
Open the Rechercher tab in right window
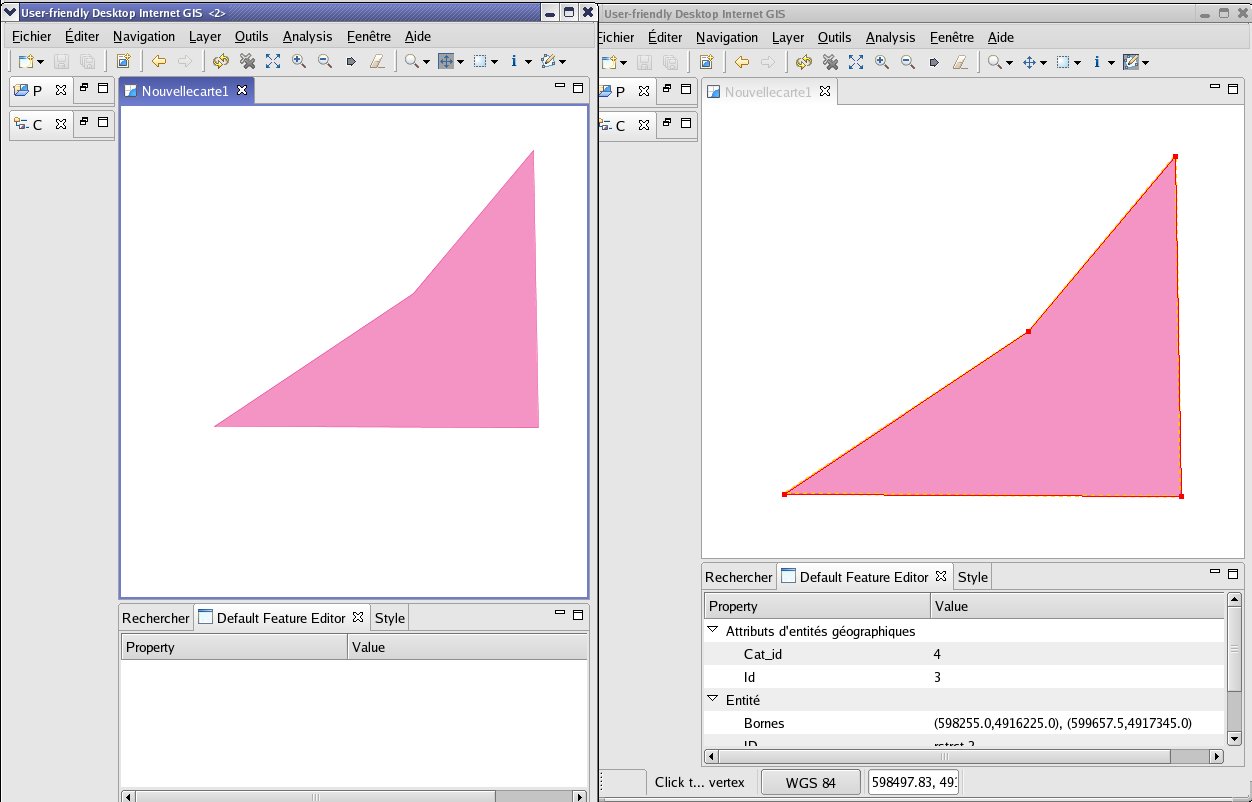pyautogui.click(x=738, y=577)
